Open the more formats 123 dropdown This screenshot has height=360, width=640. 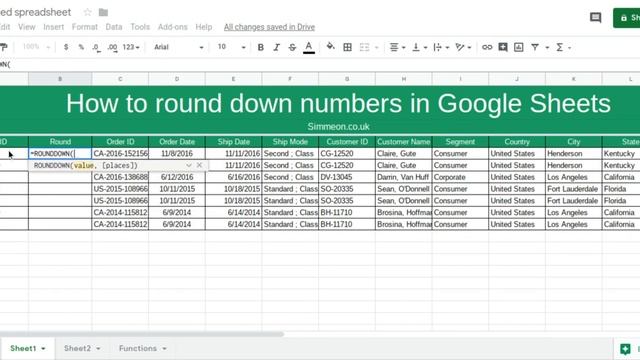(x=131, y=47)
